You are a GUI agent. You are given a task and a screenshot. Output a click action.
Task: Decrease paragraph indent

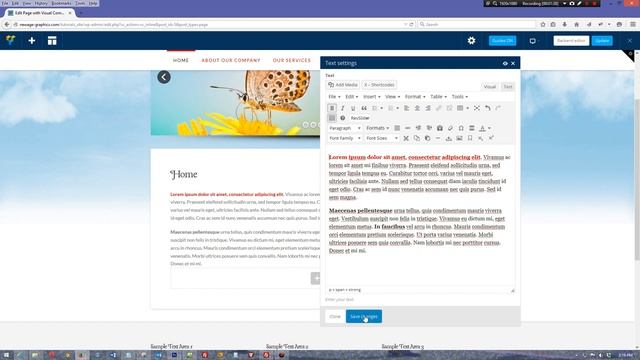coord(418,128)
